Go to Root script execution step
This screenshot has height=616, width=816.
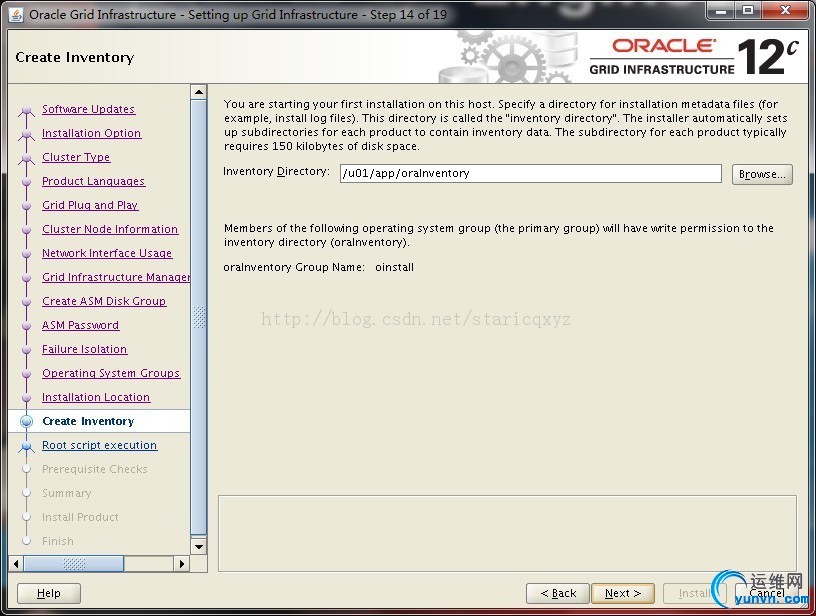pos(100,445)
